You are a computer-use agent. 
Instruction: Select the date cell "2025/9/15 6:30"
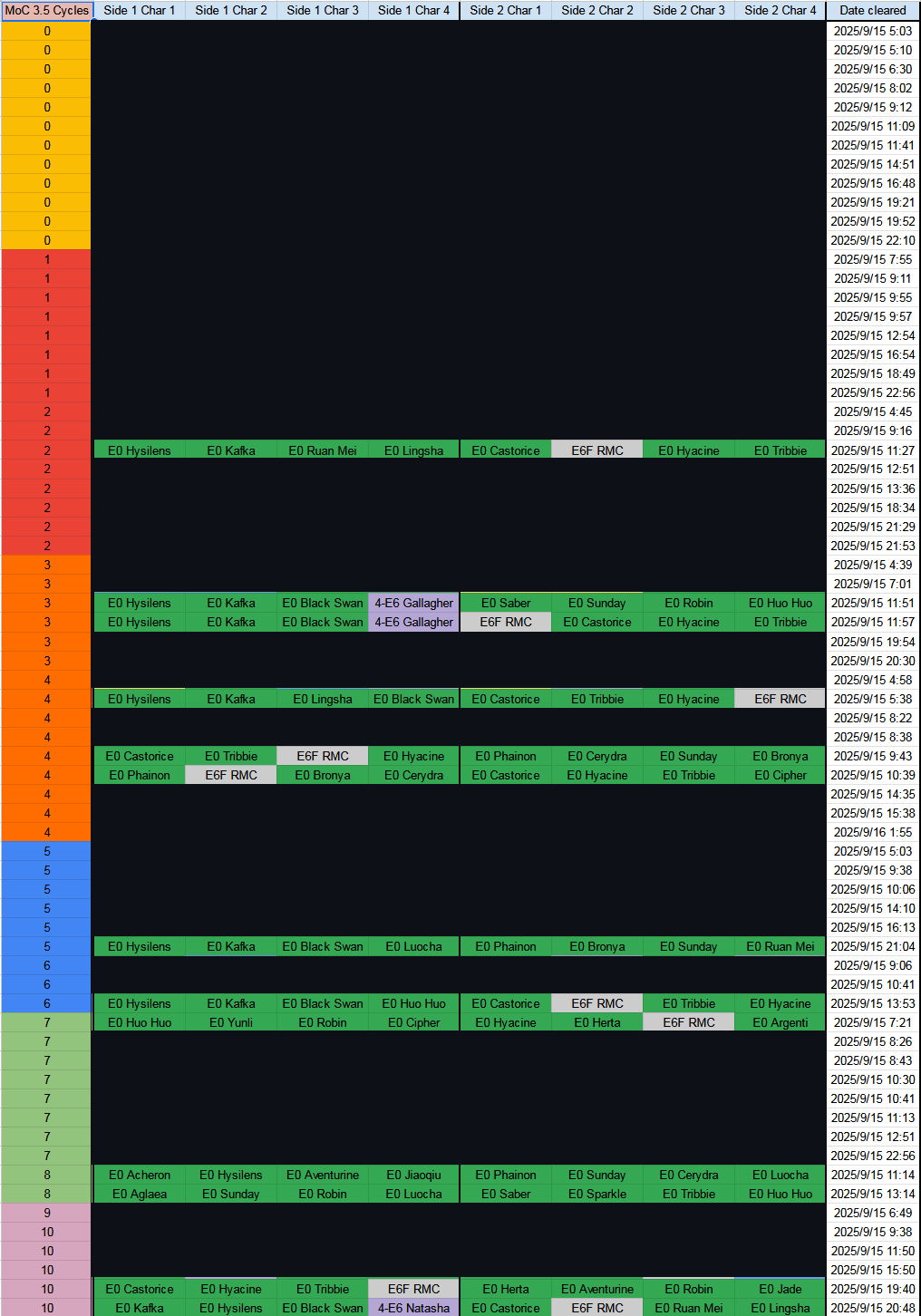[x=873, y=69]
